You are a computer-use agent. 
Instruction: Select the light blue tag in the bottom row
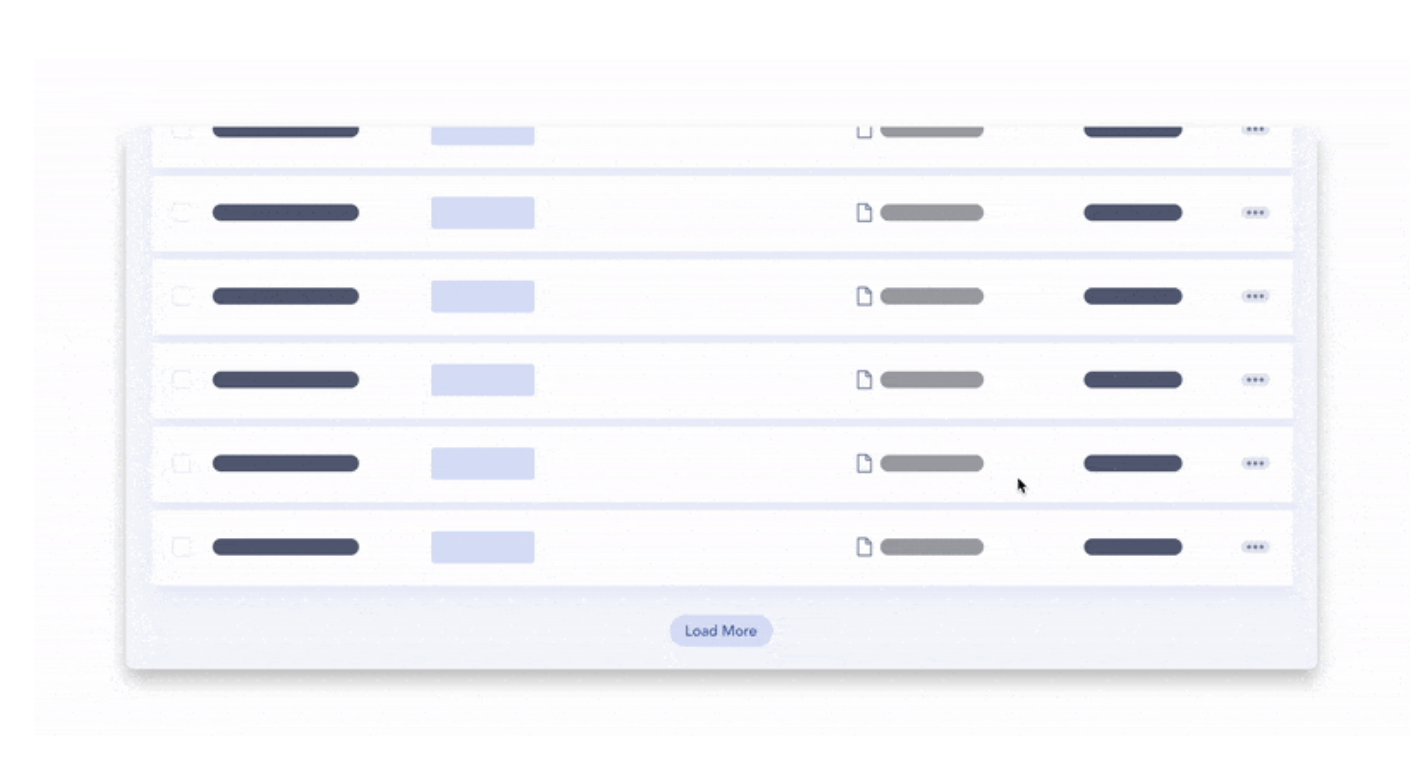(x=482, y=547)
